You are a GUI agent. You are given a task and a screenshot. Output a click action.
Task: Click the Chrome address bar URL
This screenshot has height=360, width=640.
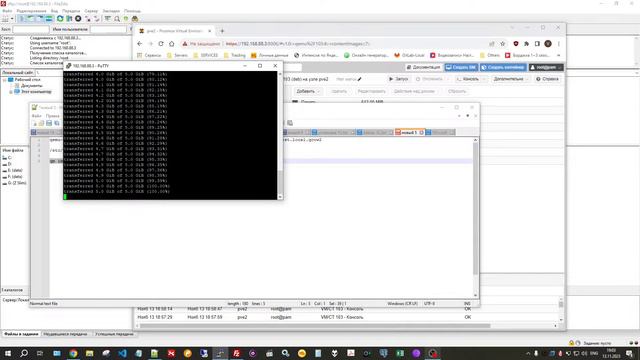(298, 44)
